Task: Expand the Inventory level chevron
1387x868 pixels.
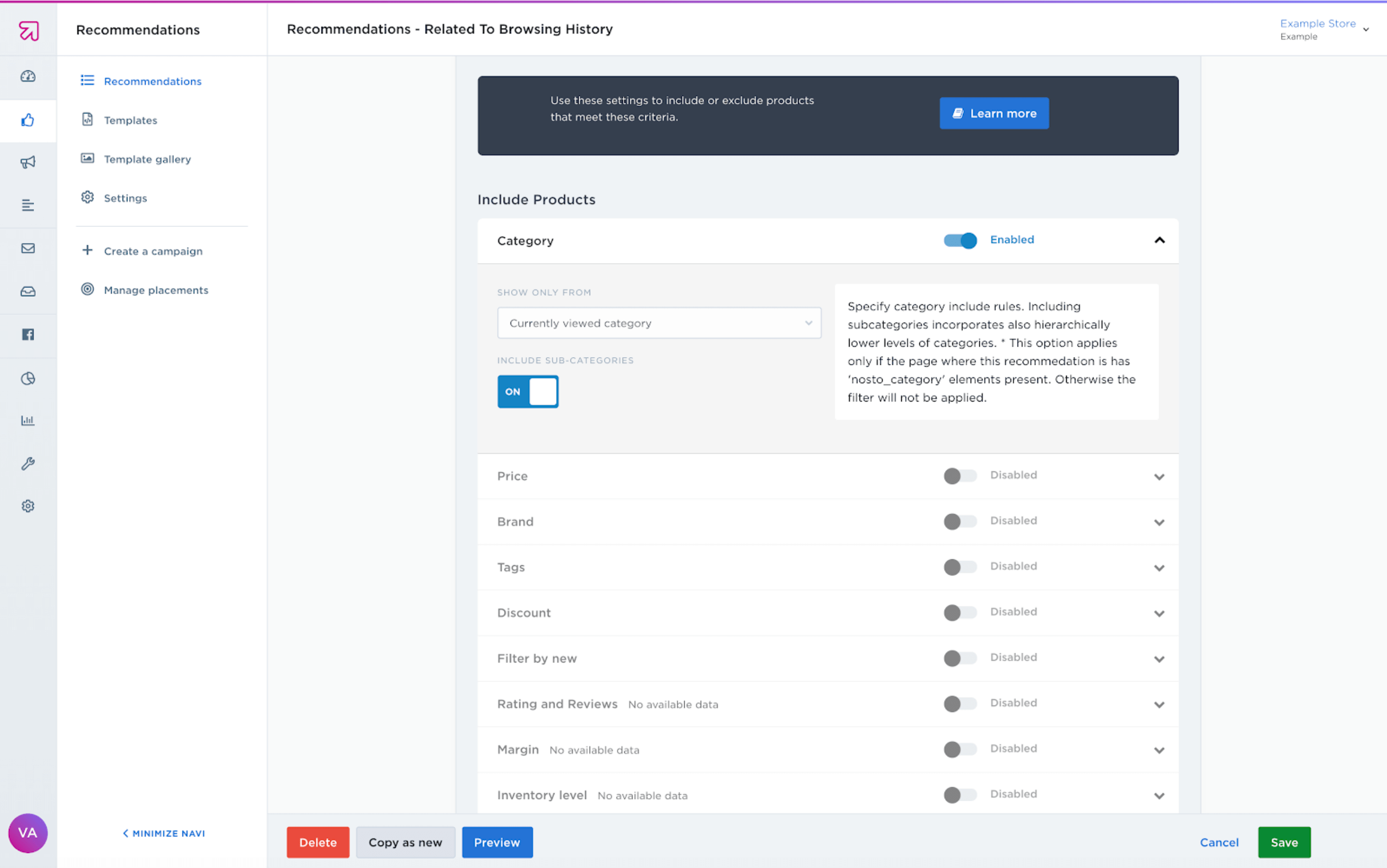Action: click(x=1159, y=795)
